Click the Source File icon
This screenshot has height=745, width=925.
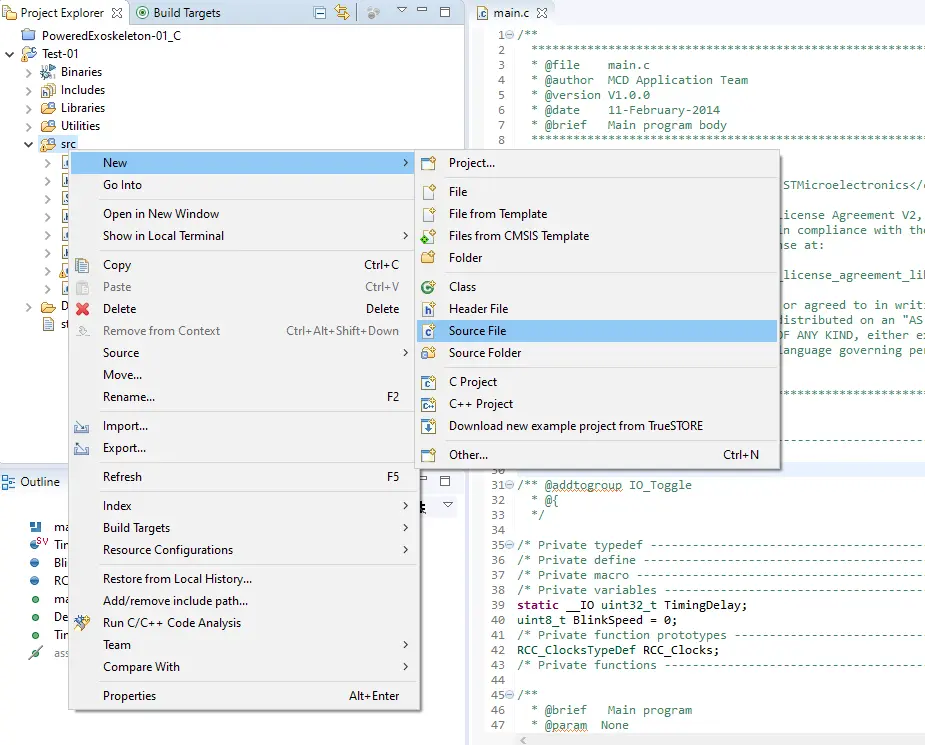pos(429,331)
